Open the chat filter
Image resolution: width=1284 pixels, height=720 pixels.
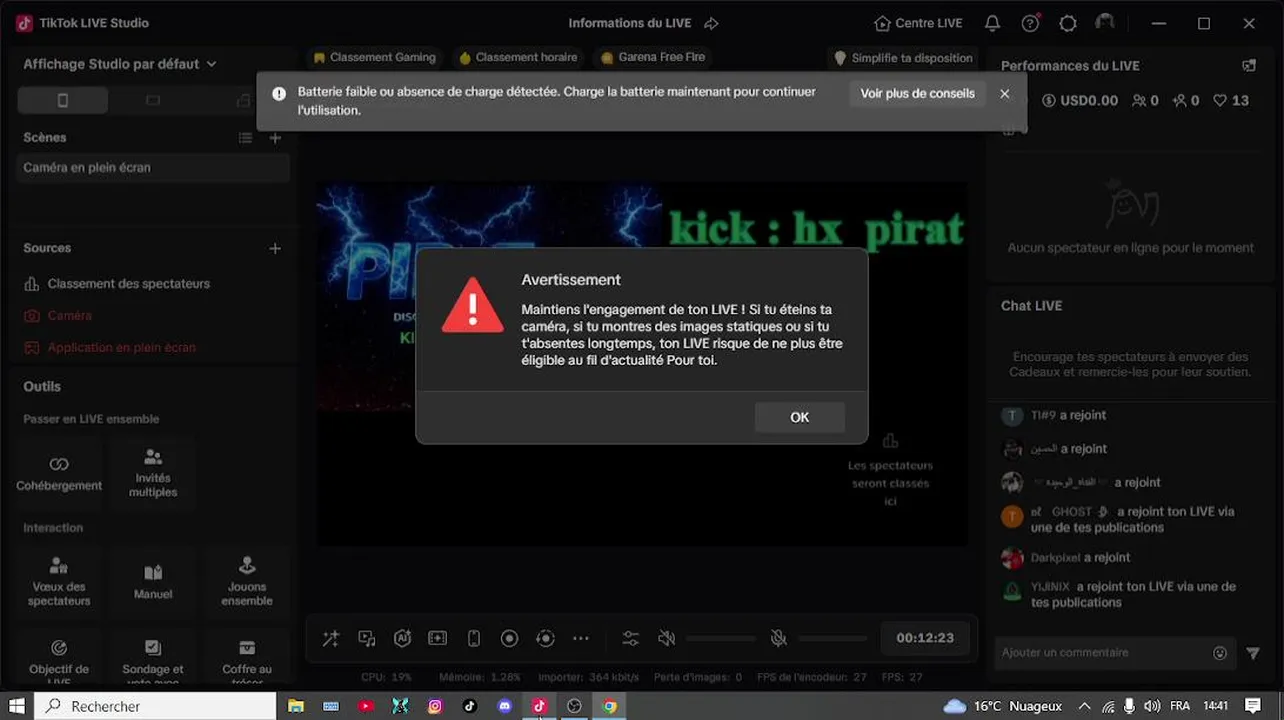tap(1253, 654)
